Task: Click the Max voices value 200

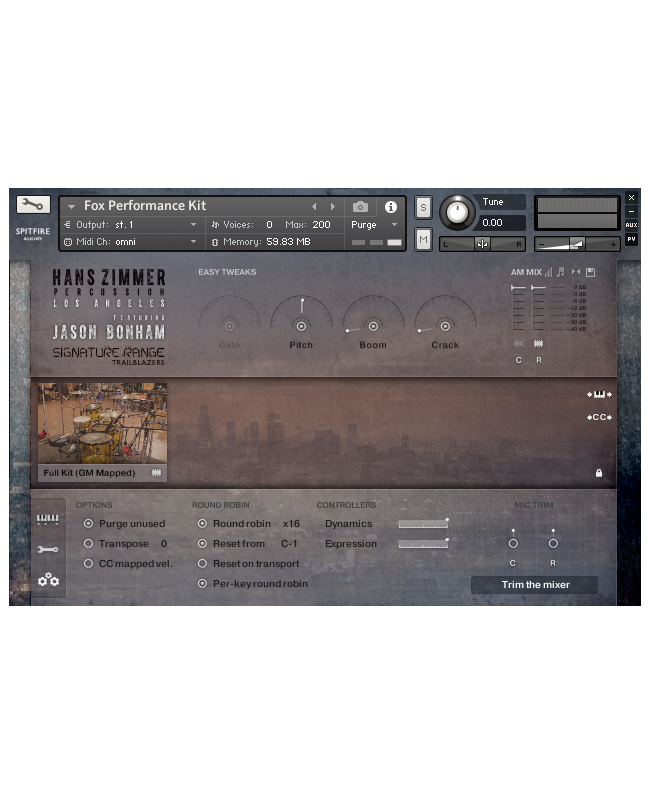Action: [321, 224]
